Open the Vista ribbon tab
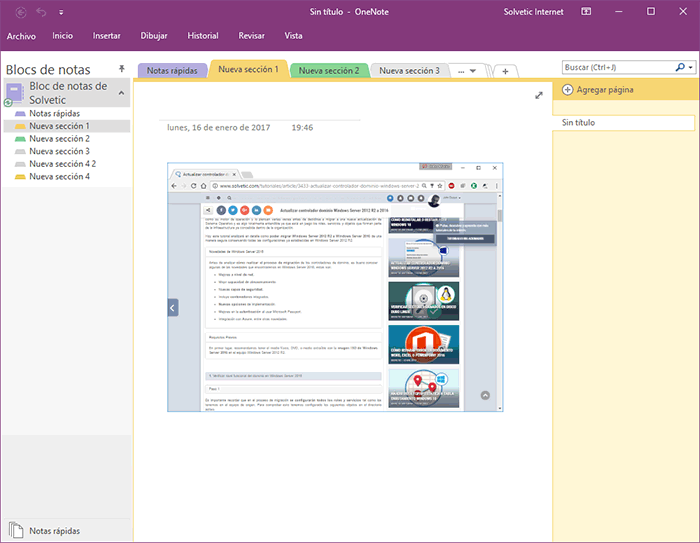This screenshot has height=543, width=700. [293, 36]
